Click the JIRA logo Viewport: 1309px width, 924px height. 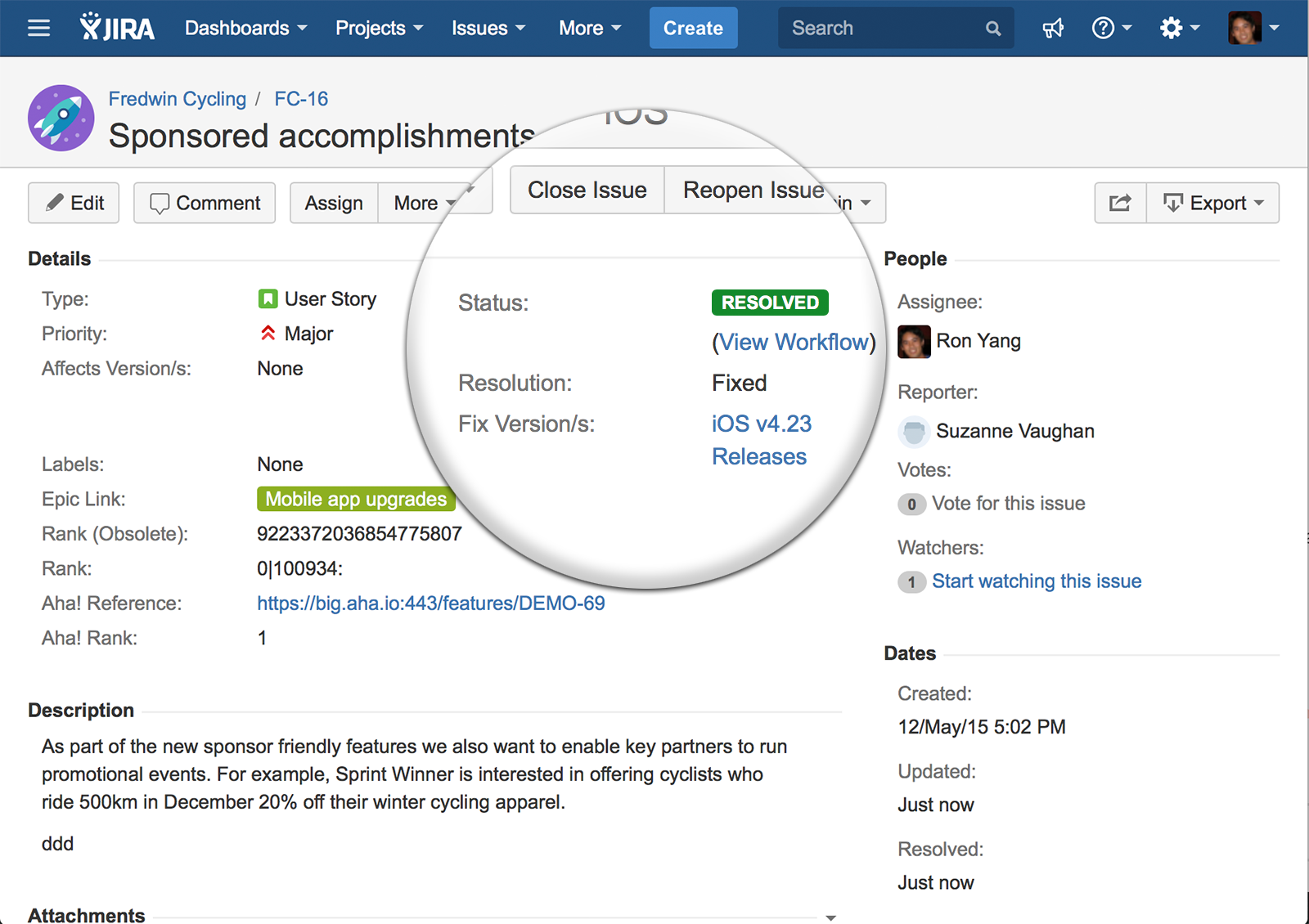117,28
